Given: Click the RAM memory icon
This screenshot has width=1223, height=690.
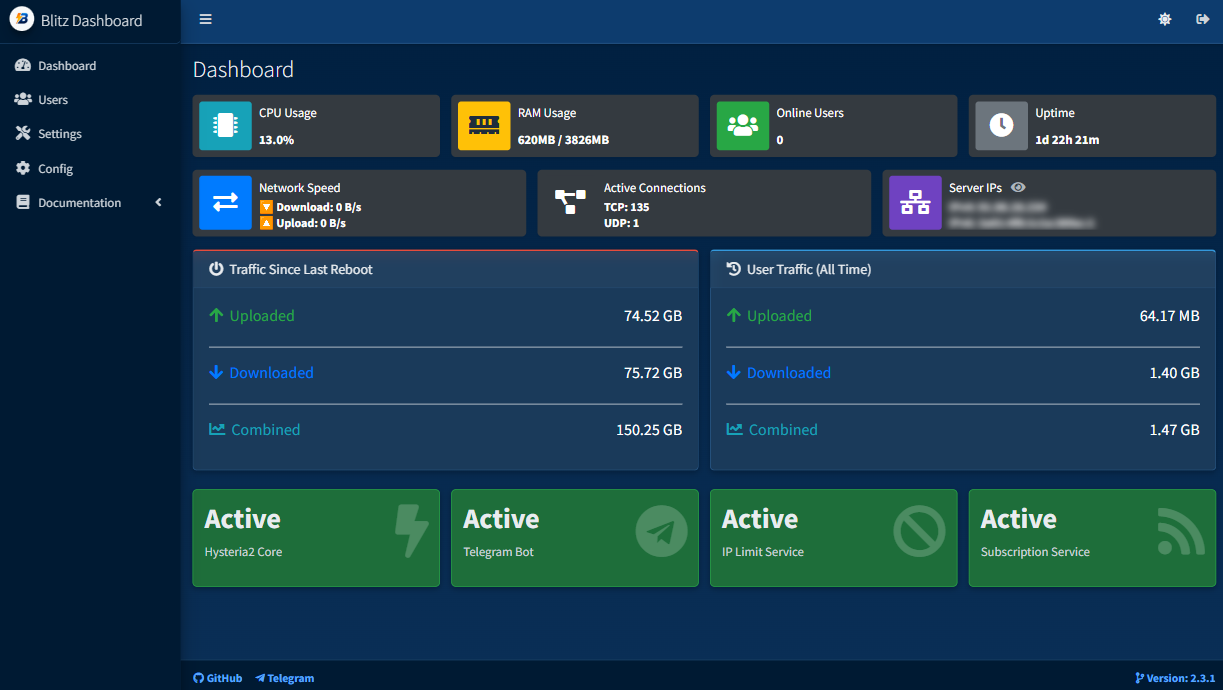Looking at the screenshot, I should point(484,125).
